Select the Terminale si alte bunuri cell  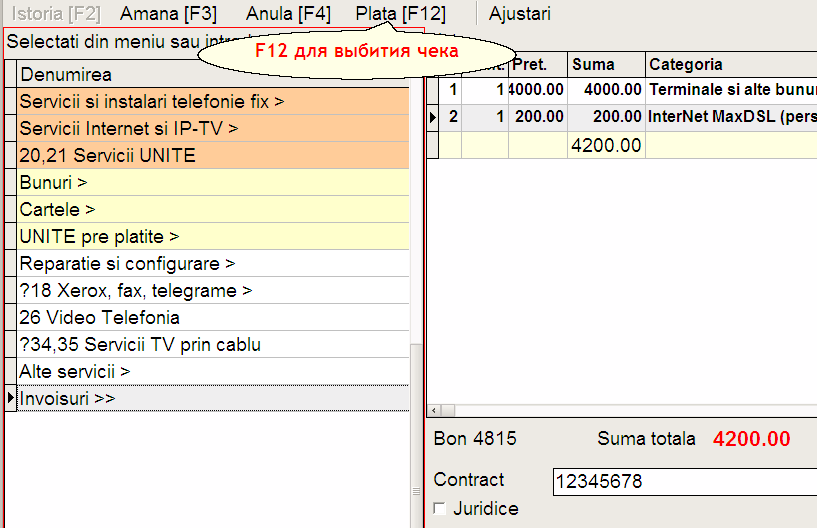click(x=732, y=90)
